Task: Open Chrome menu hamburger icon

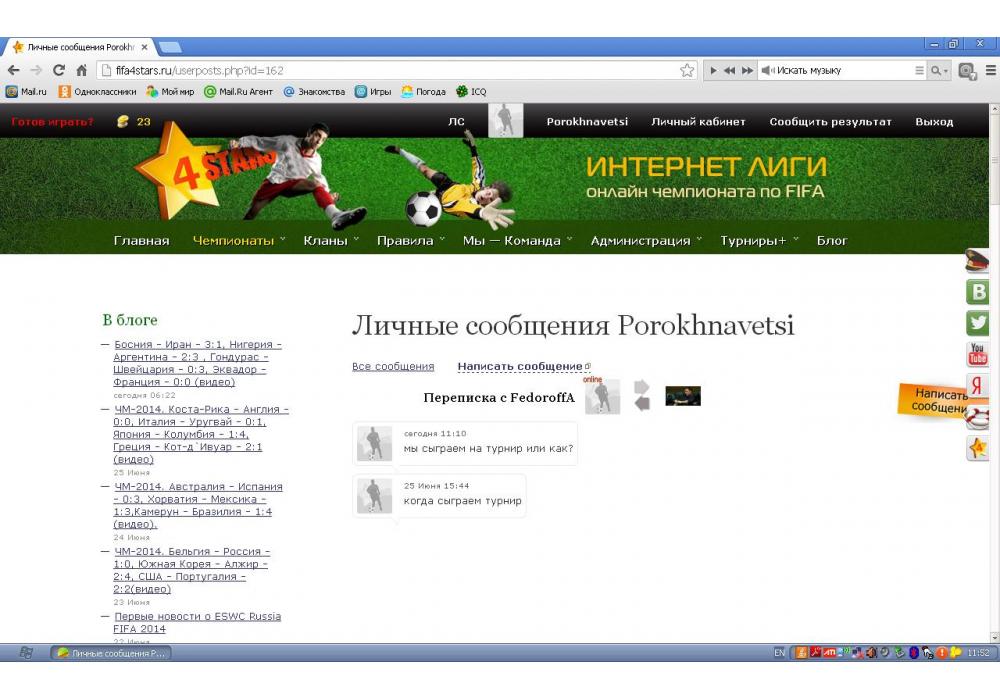Action: coord(990,71)
